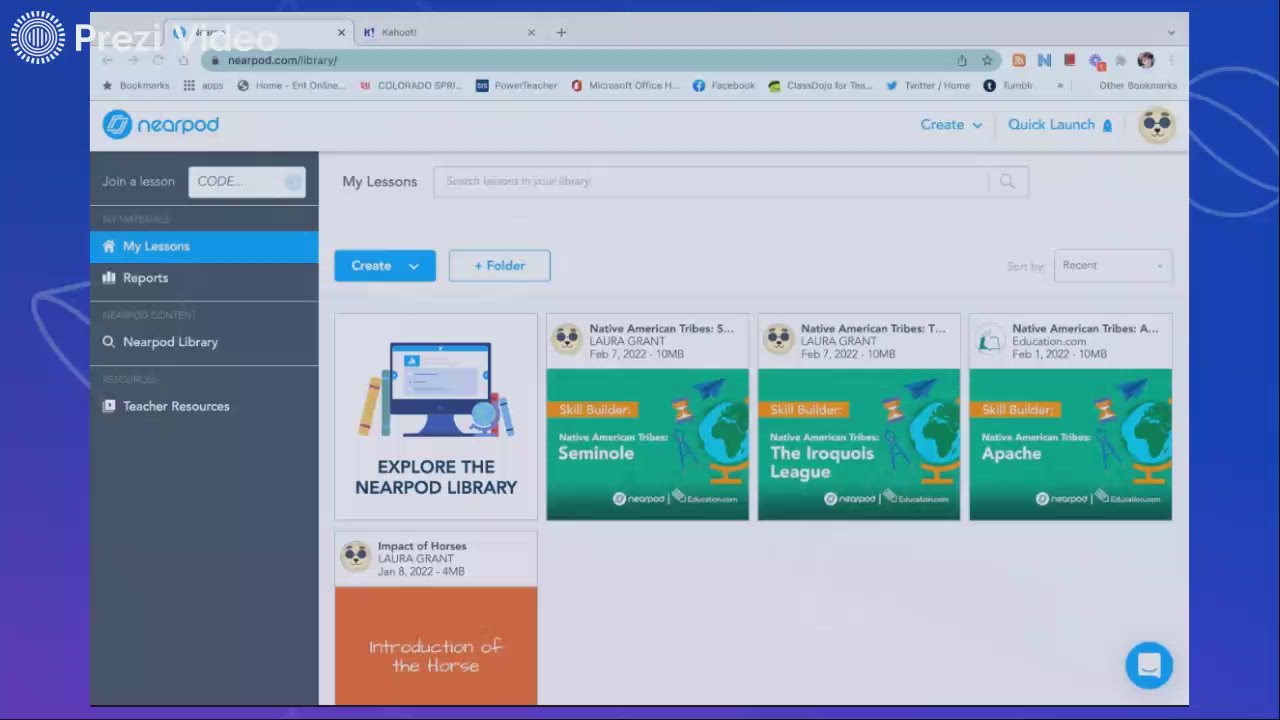Open the Microsoft Office H... bookmark
The width and height of the screenshot is (1280, 720).
pyautogui.click(x=625, y=86)
